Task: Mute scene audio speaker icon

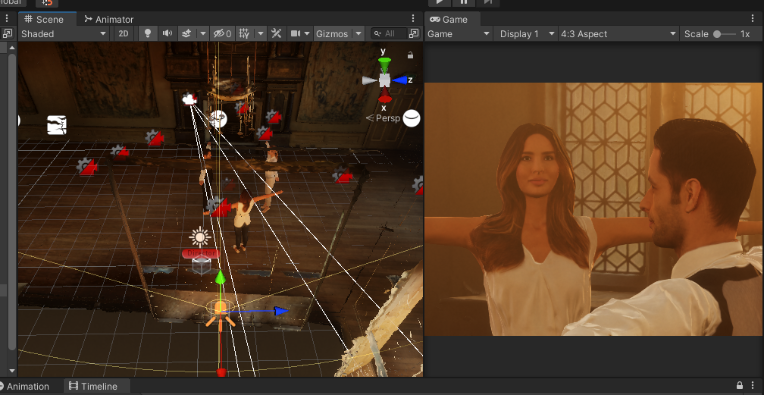Action: 167,34
